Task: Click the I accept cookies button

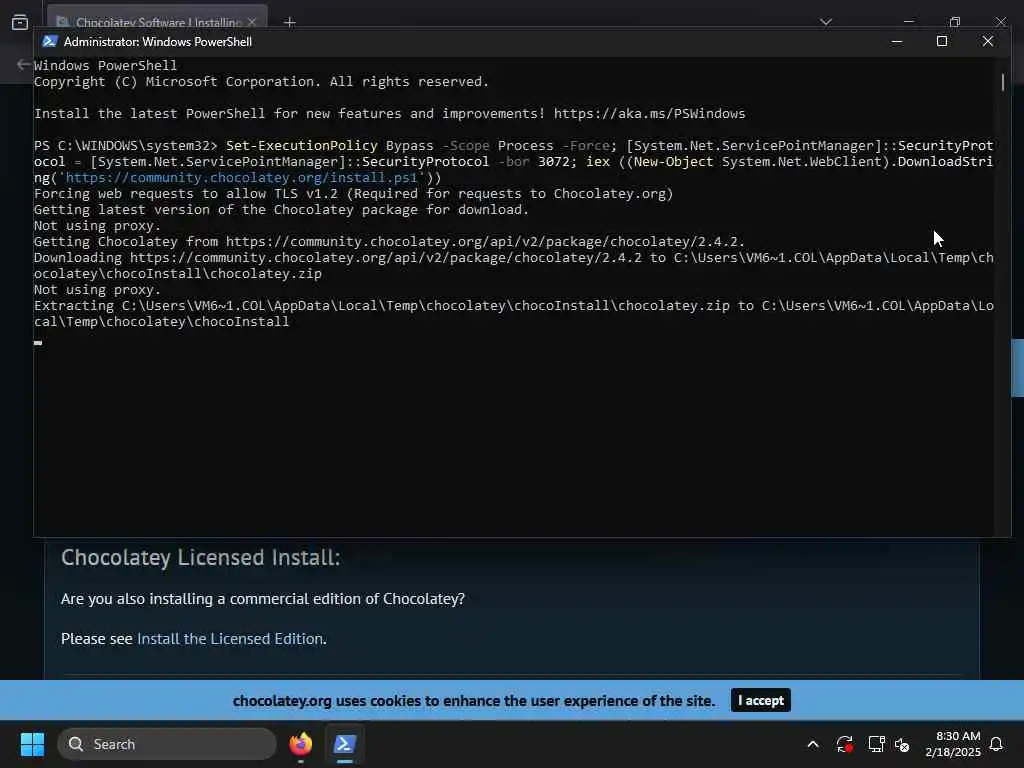Action: tap(761, 700)
